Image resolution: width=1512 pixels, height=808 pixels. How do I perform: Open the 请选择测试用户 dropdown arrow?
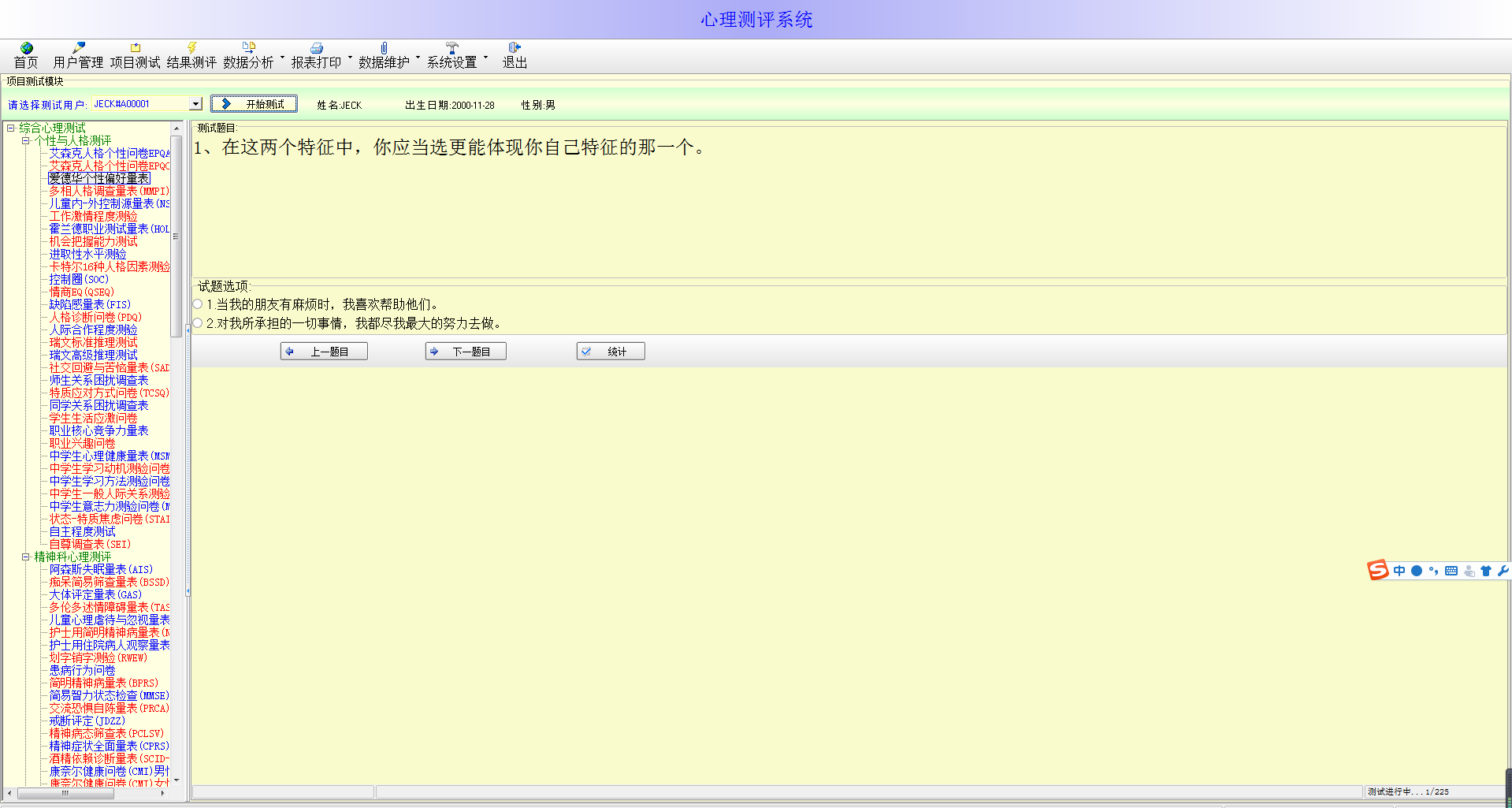pos(195,104)
